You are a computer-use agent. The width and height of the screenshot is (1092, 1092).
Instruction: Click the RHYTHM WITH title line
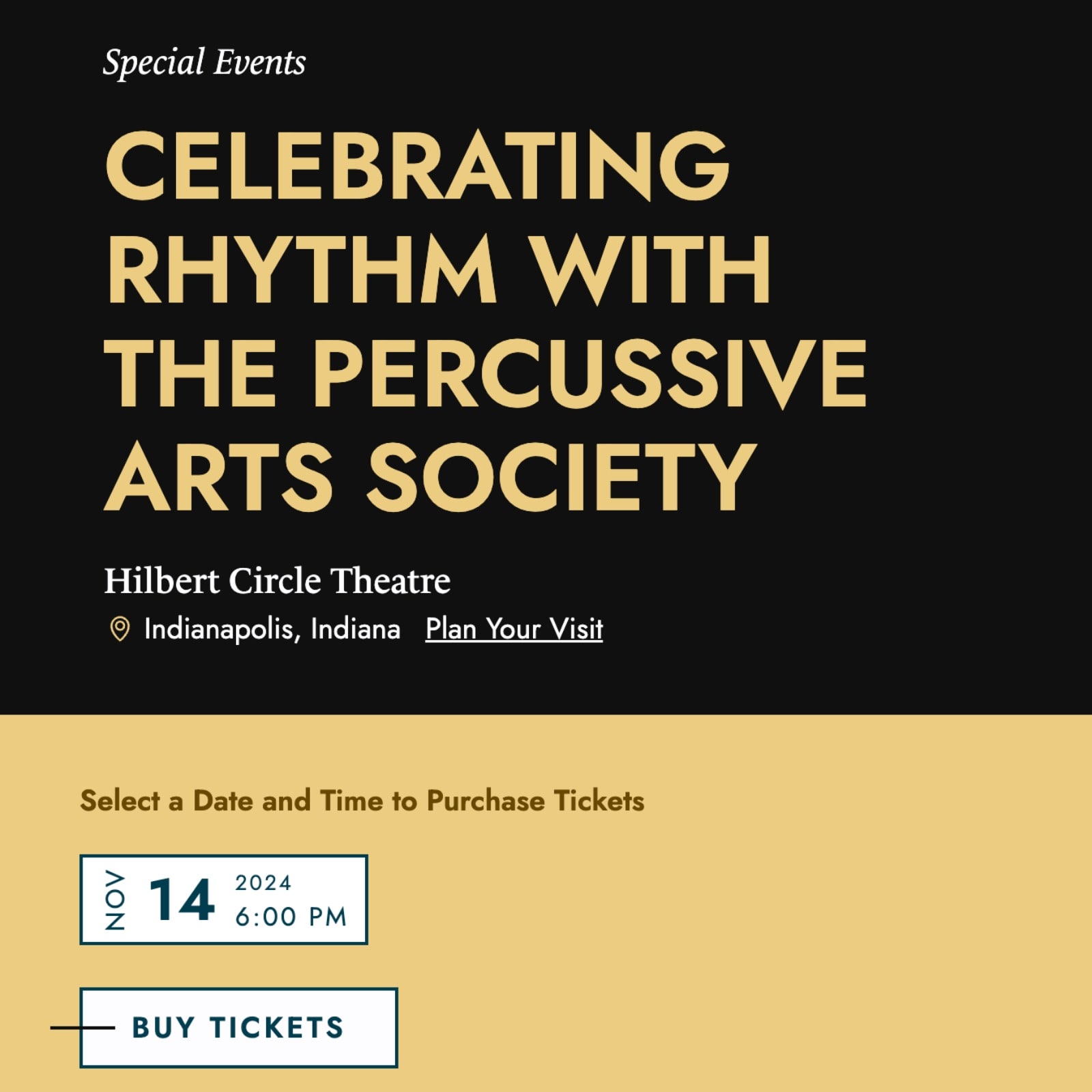pyautogui.click(x=437, y=269)
